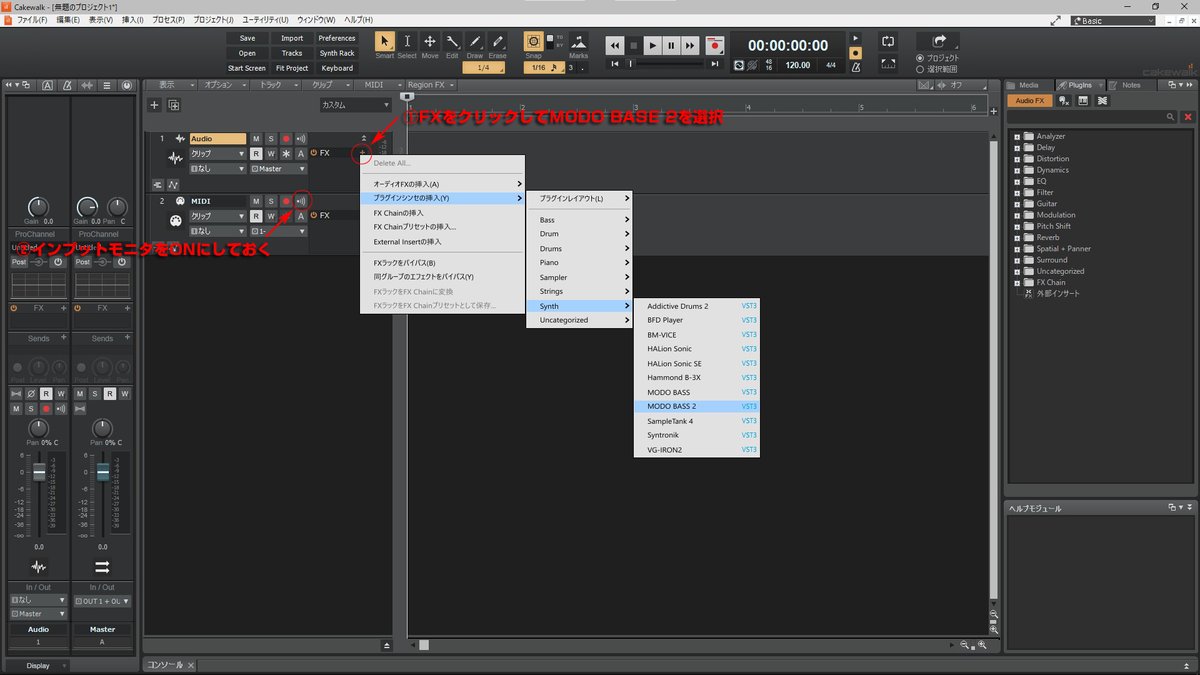1200x675 pixels.
Task: Enable write automation on Audio track
Action: [x=270, y=154]
